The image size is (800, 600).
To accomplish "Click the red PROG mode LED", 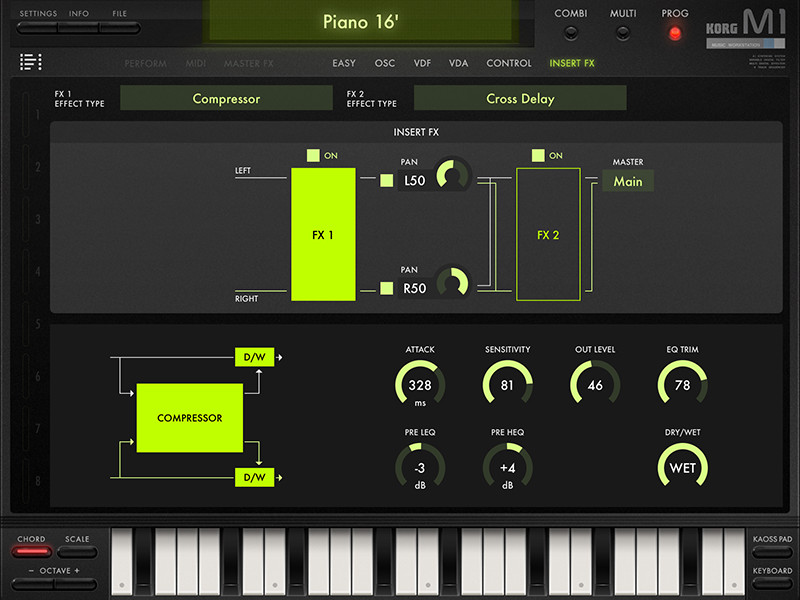I will [x=674, y=34].
